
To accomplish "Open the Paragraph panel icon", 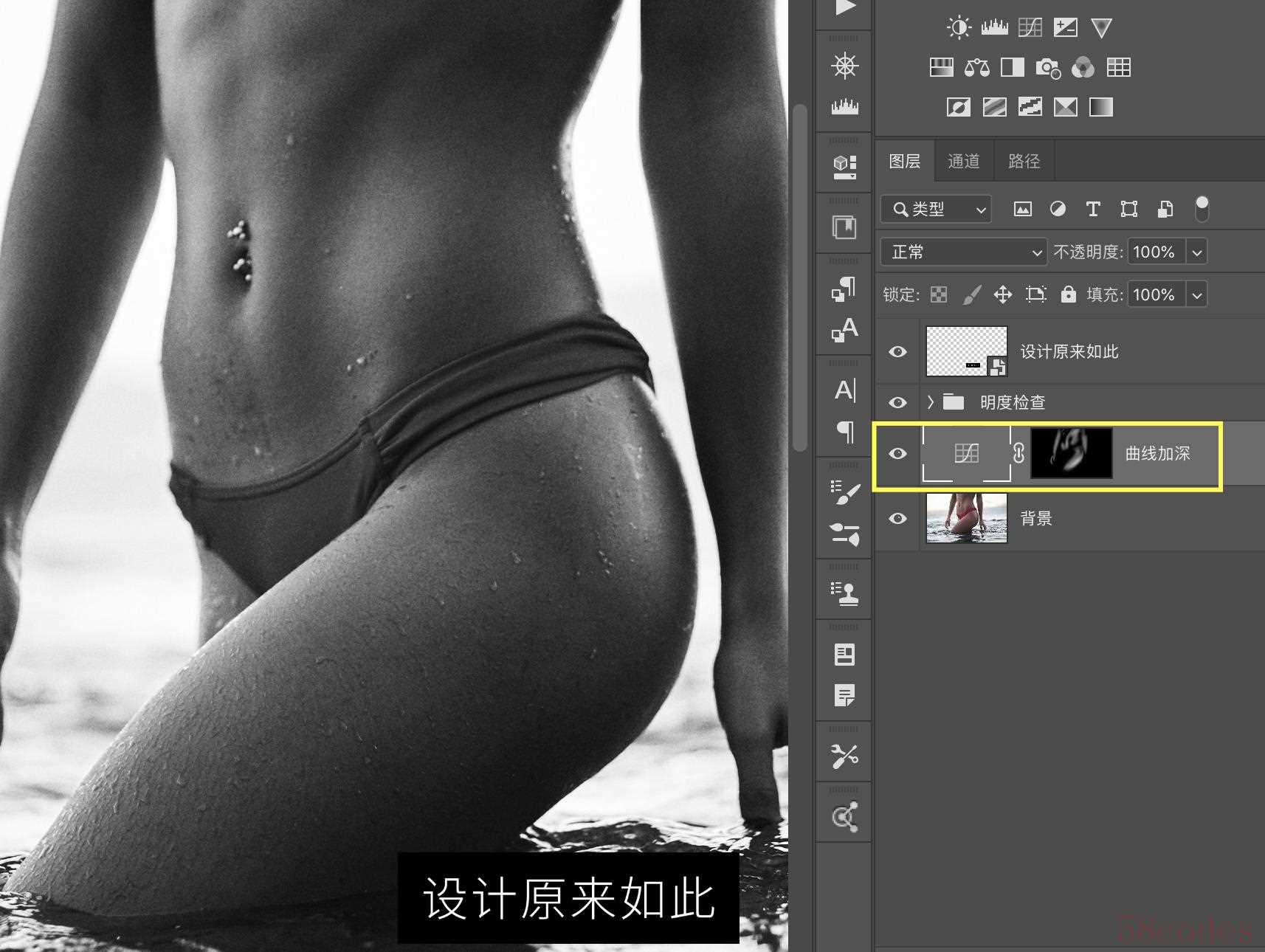I will coord(845,431).
